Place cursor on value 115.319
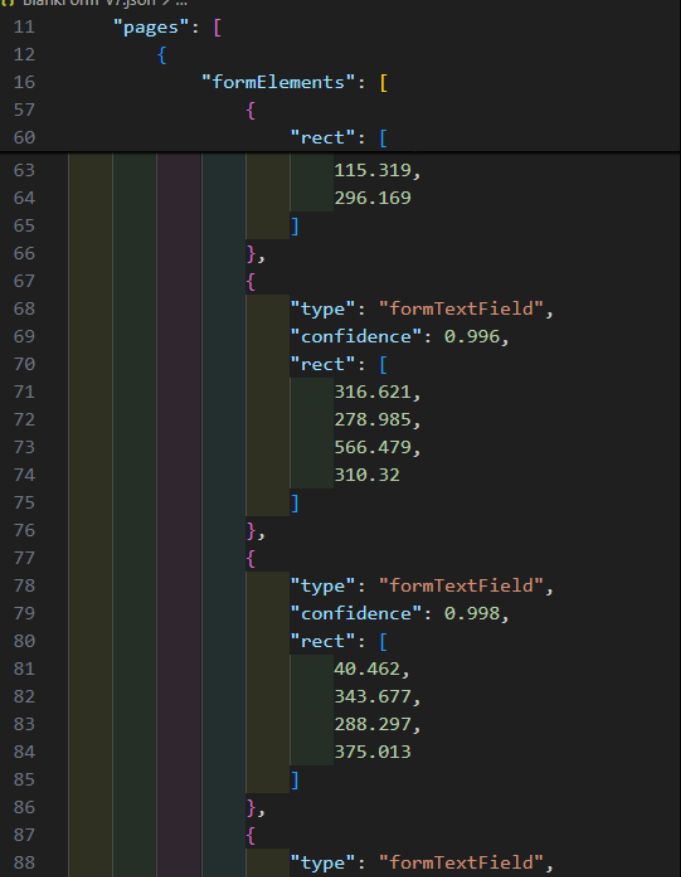Viewport: 681px width, 877px height. click(372, 170)
